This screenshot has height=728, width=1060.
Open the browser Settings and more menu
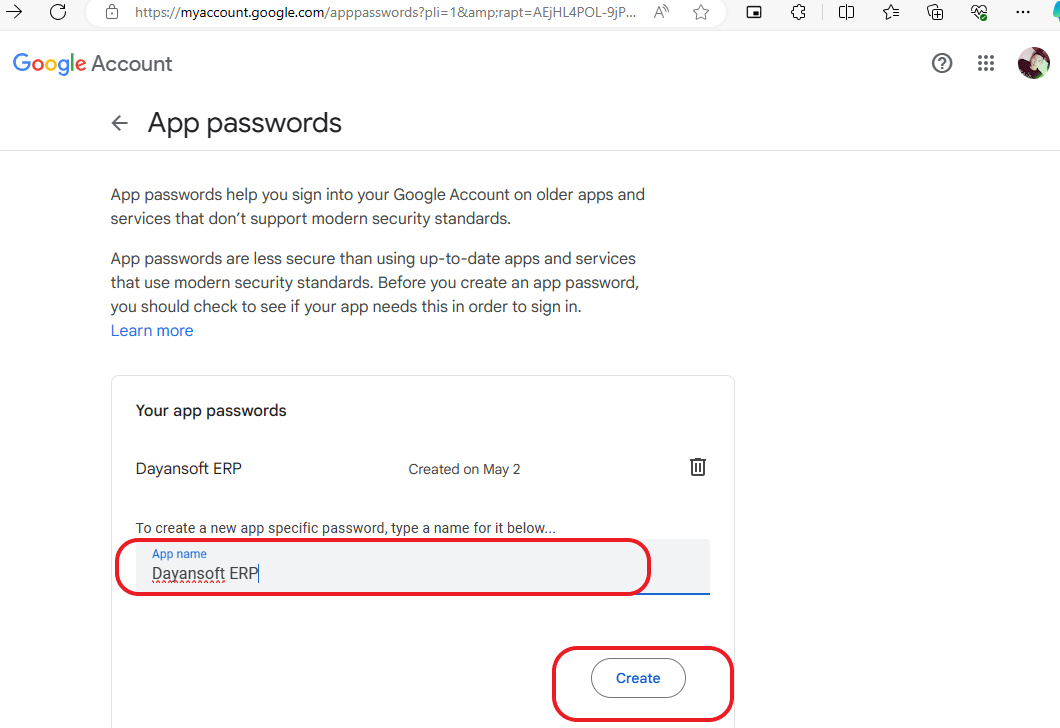1023,11
